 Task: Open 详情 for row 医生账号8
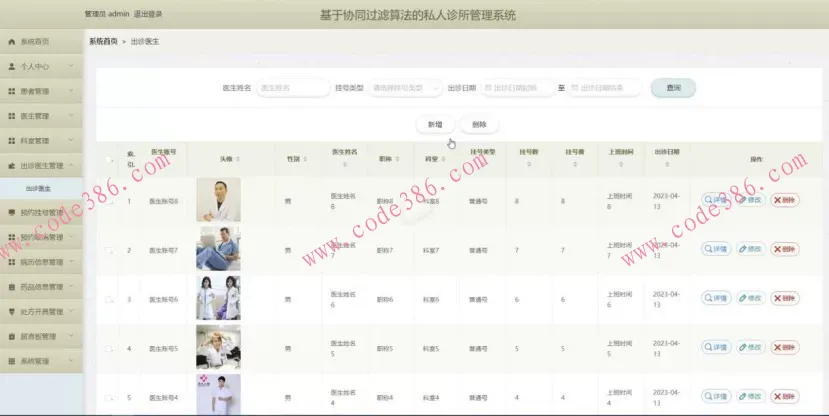pyautogui.click(x=716, y=200)
